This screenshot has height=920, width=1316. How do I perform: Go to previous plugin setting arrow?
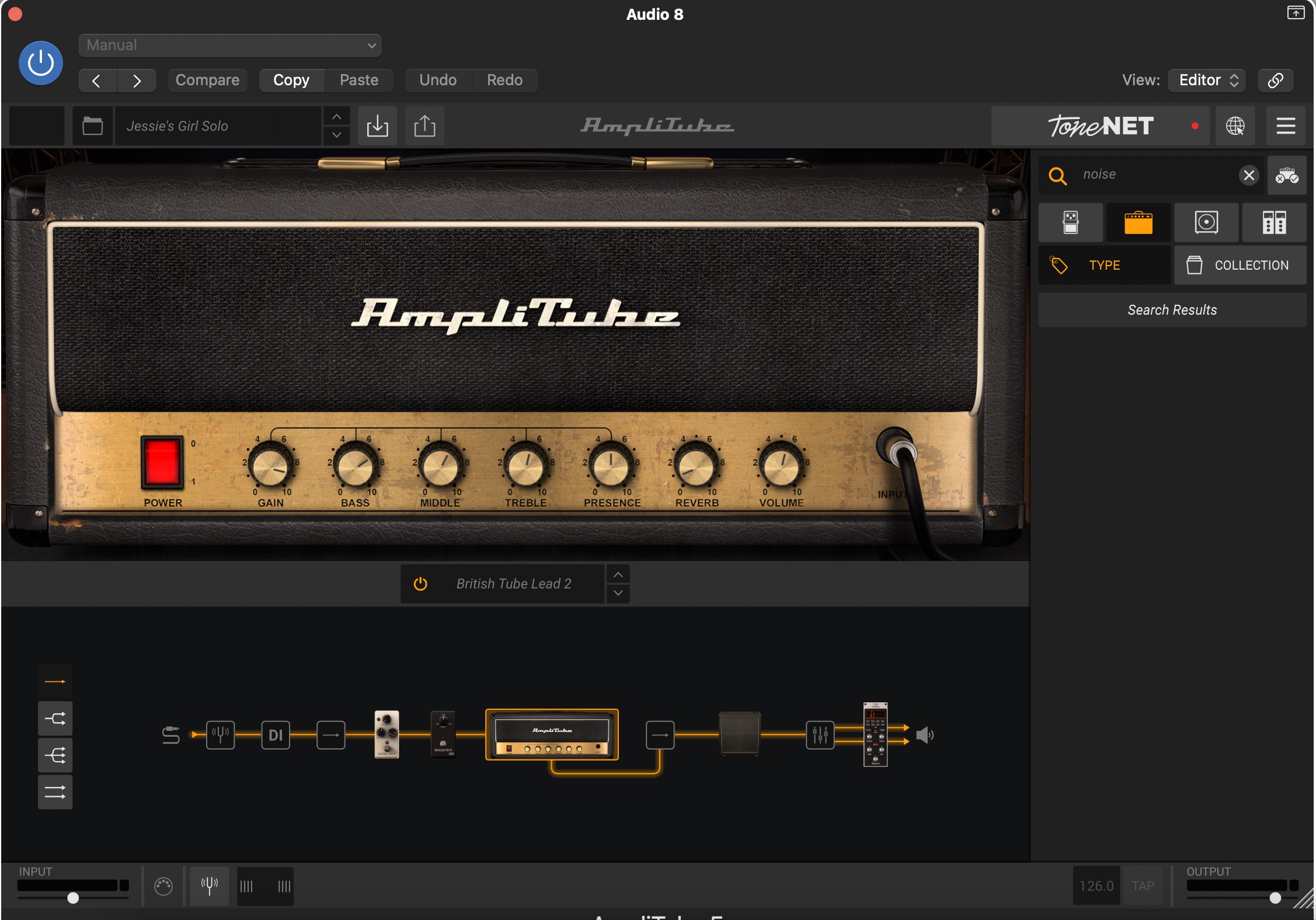(x=97, y=81)
